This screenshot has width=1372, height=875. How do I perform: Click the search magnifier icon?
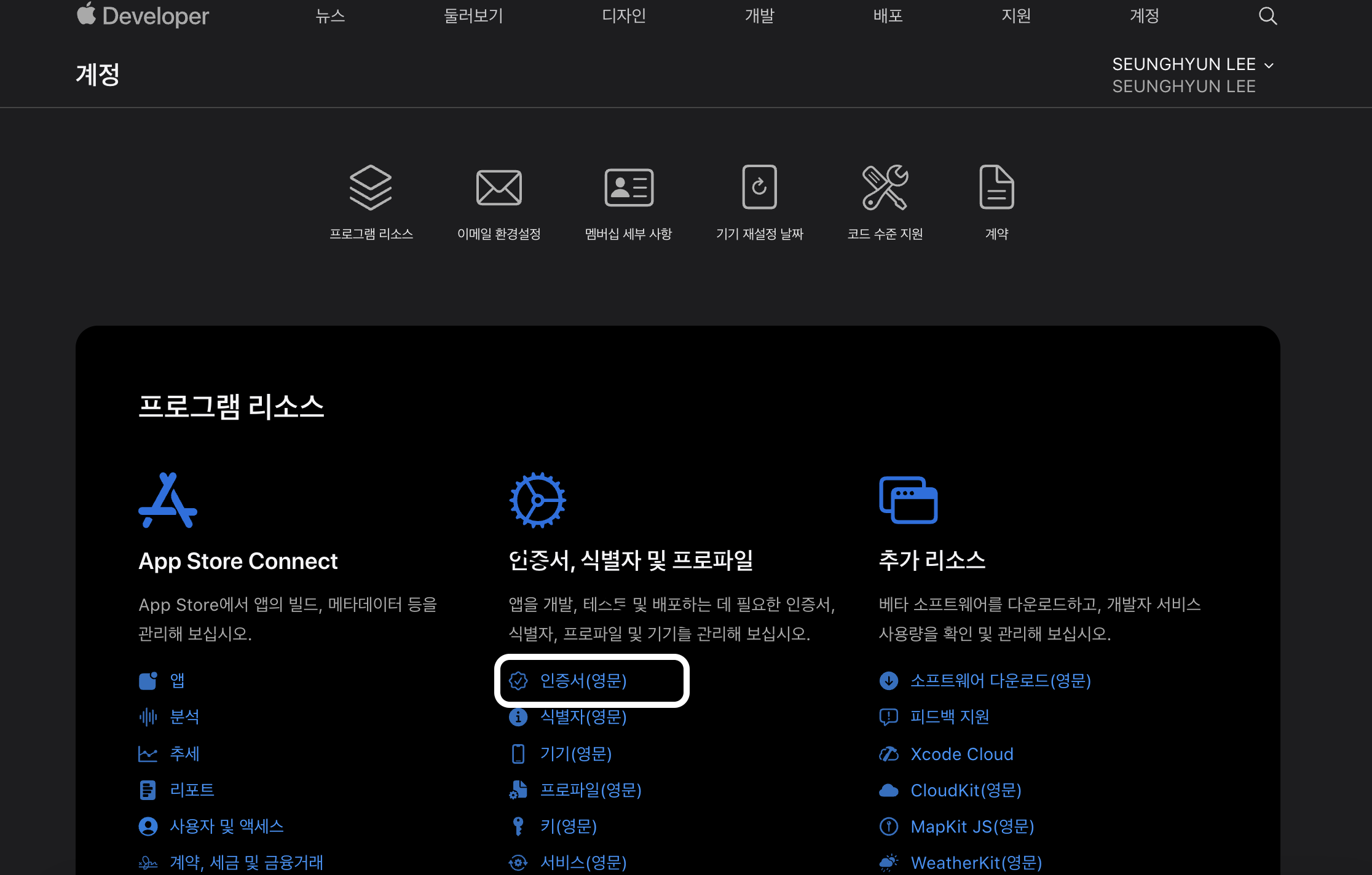[1267, 16]
